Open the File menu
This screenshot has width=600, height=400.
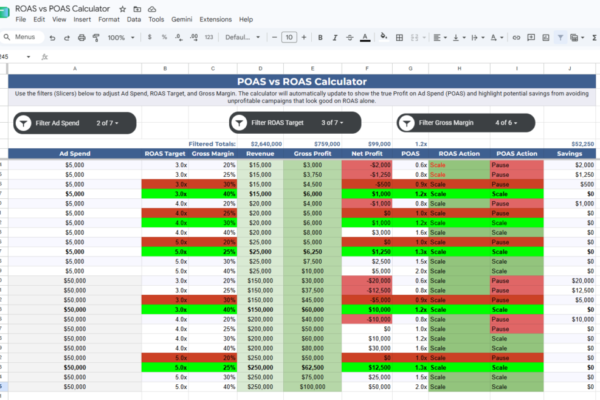click(x=21, y=20)
